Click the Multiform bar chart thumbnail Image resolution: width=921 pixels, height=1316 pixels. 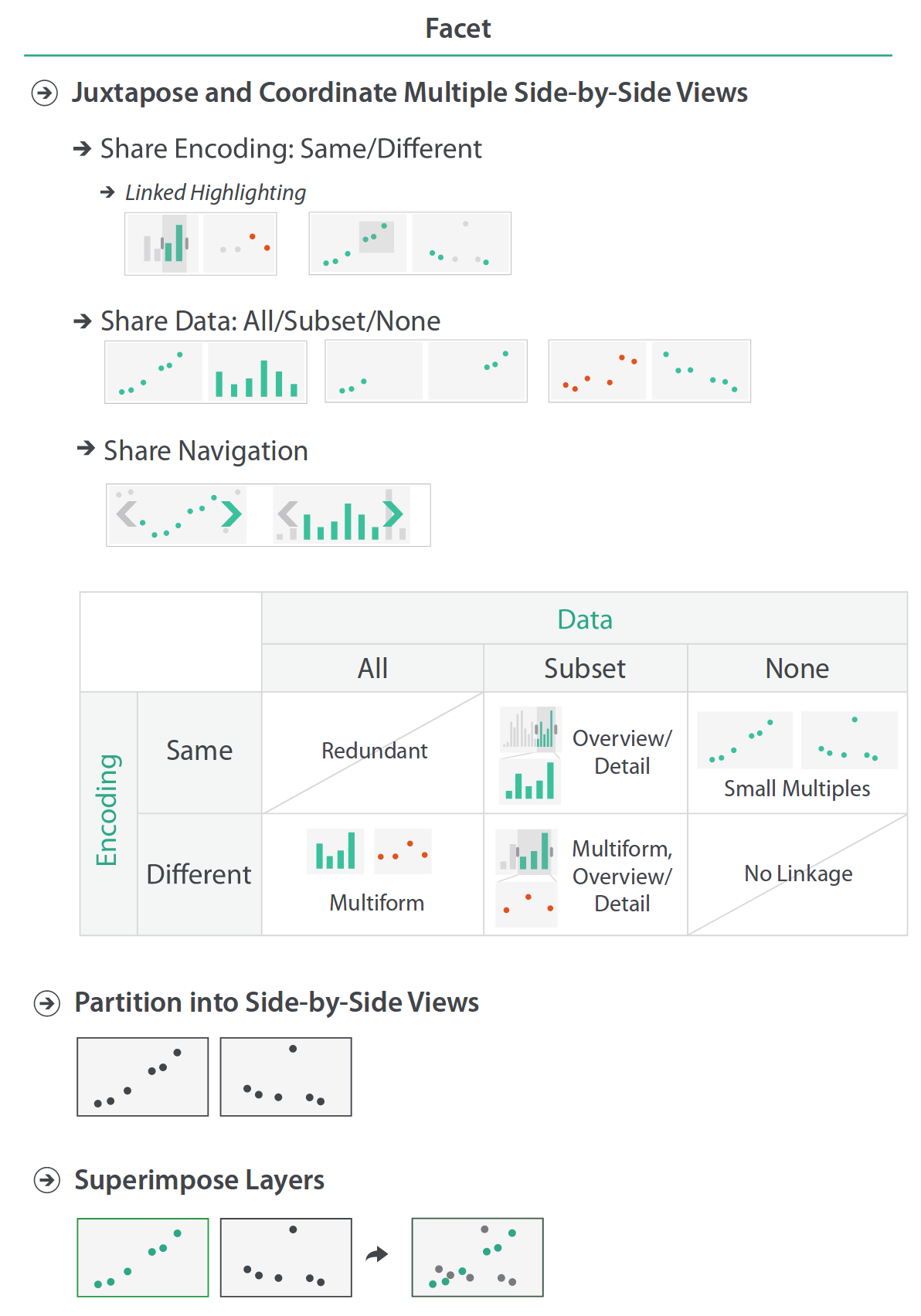(x=335, y=851)
